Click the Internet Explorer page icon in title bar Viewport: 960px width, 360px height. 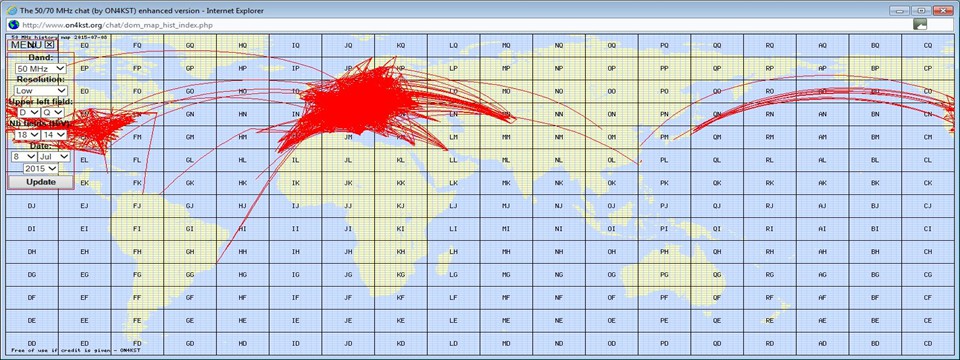click(11, 10)
